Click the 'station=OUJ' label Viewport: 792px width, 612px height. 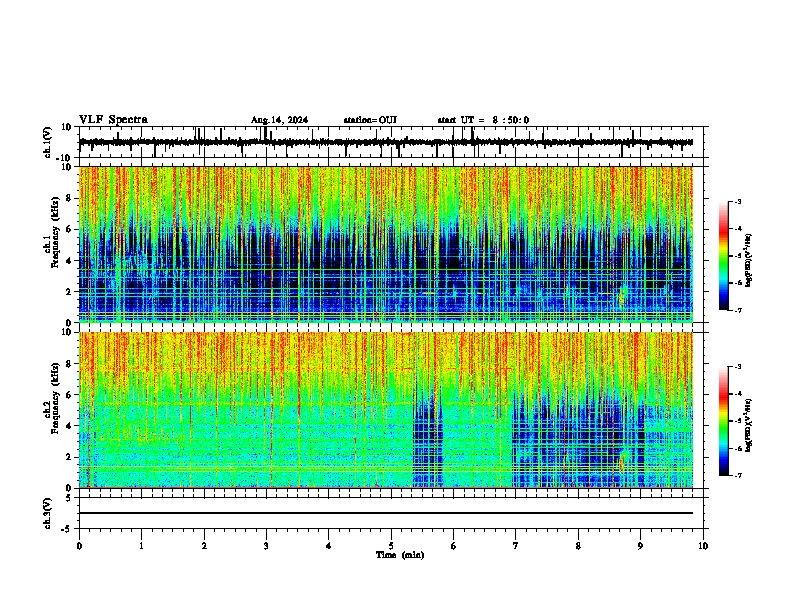[x=370, y=120]
